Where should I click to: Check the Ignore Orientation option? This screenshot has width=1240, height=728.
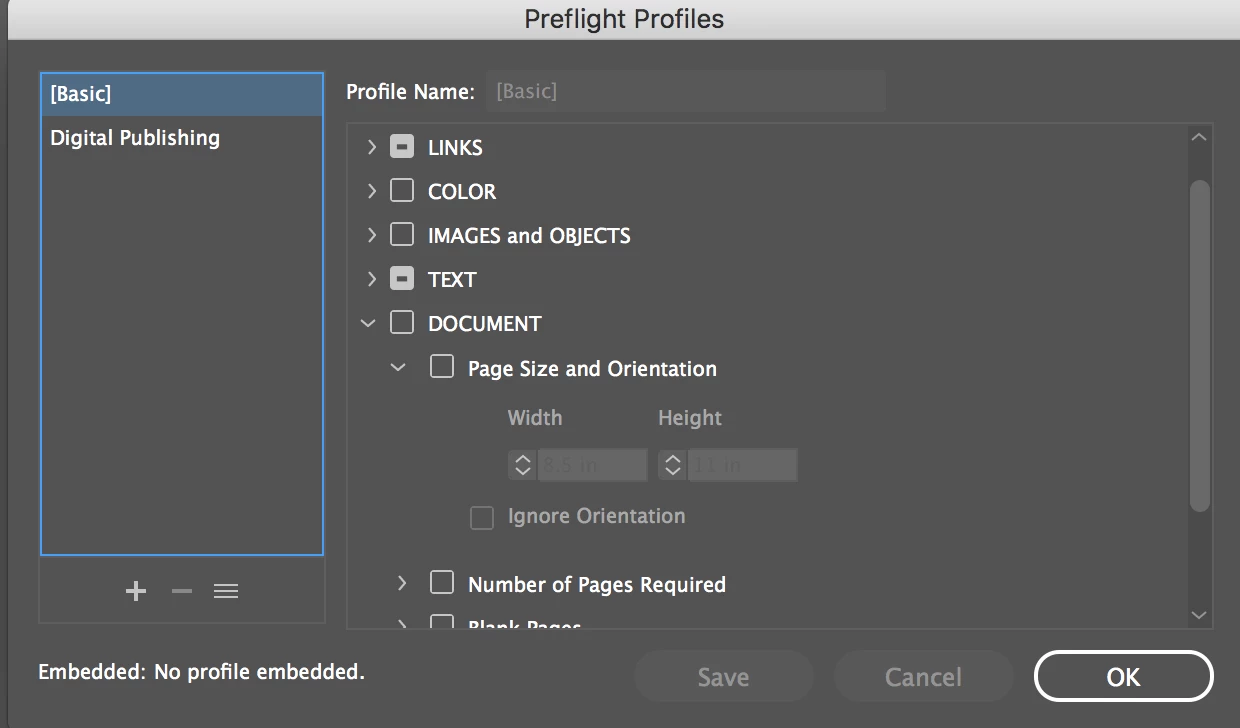tap(482, 517)
